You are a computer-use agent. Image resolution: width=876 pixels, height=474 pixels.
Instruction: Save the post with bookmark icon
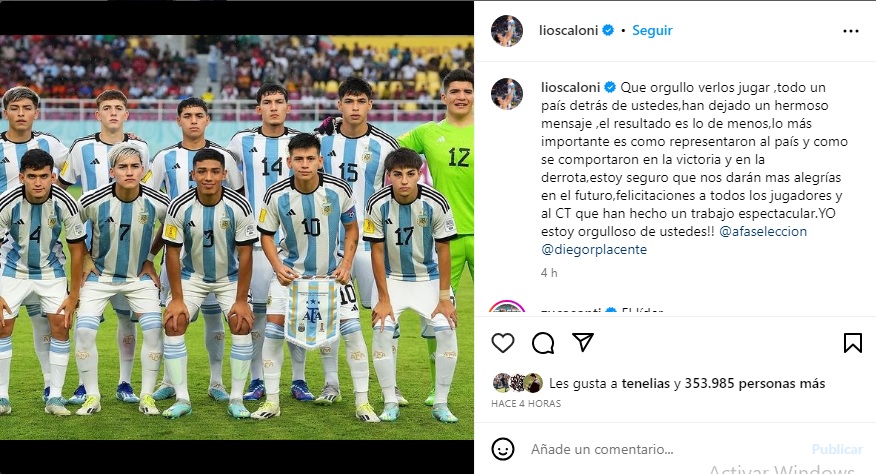point(853,343)
